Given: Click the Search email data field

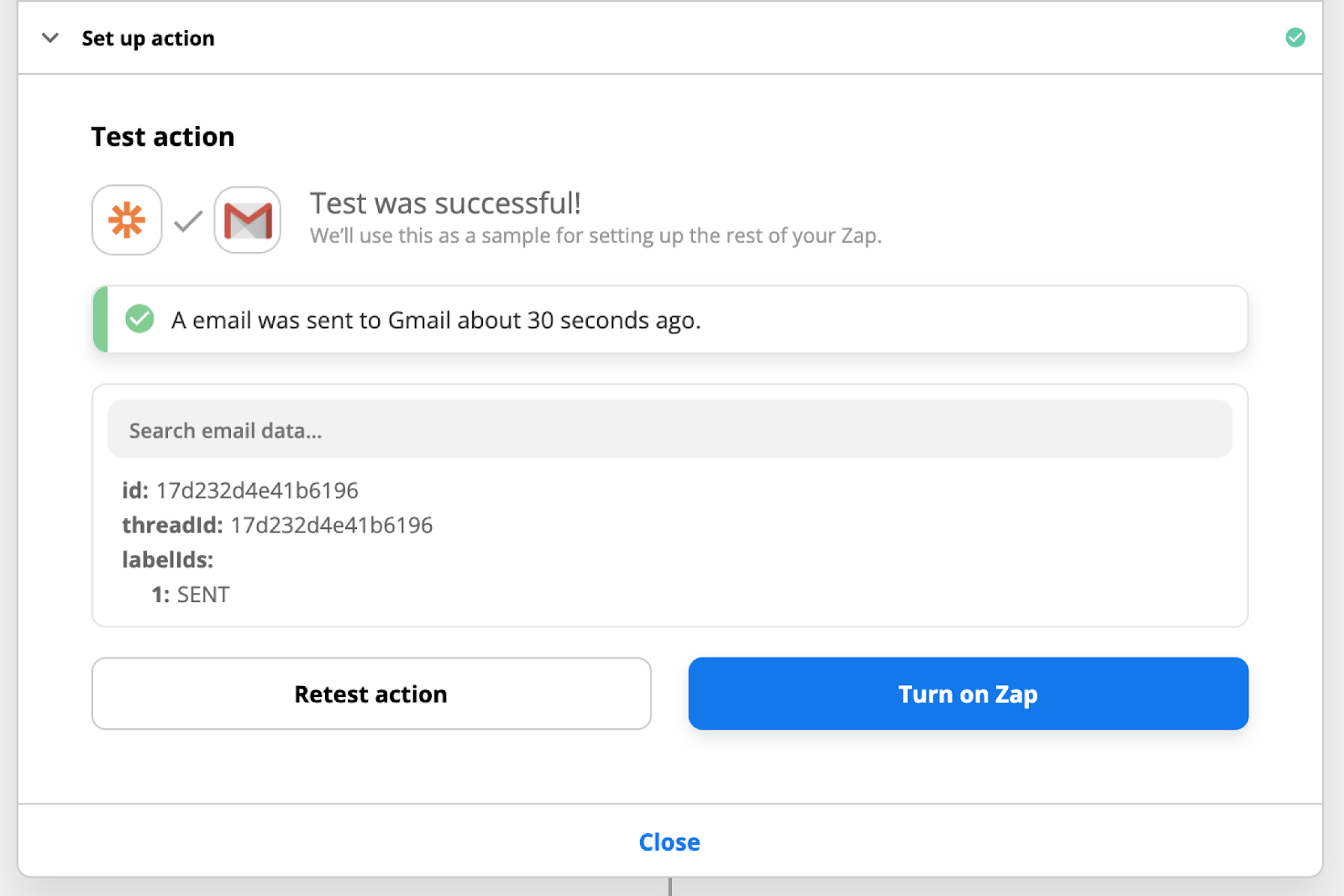Looking at the screenshot, I should coord(669,429).
